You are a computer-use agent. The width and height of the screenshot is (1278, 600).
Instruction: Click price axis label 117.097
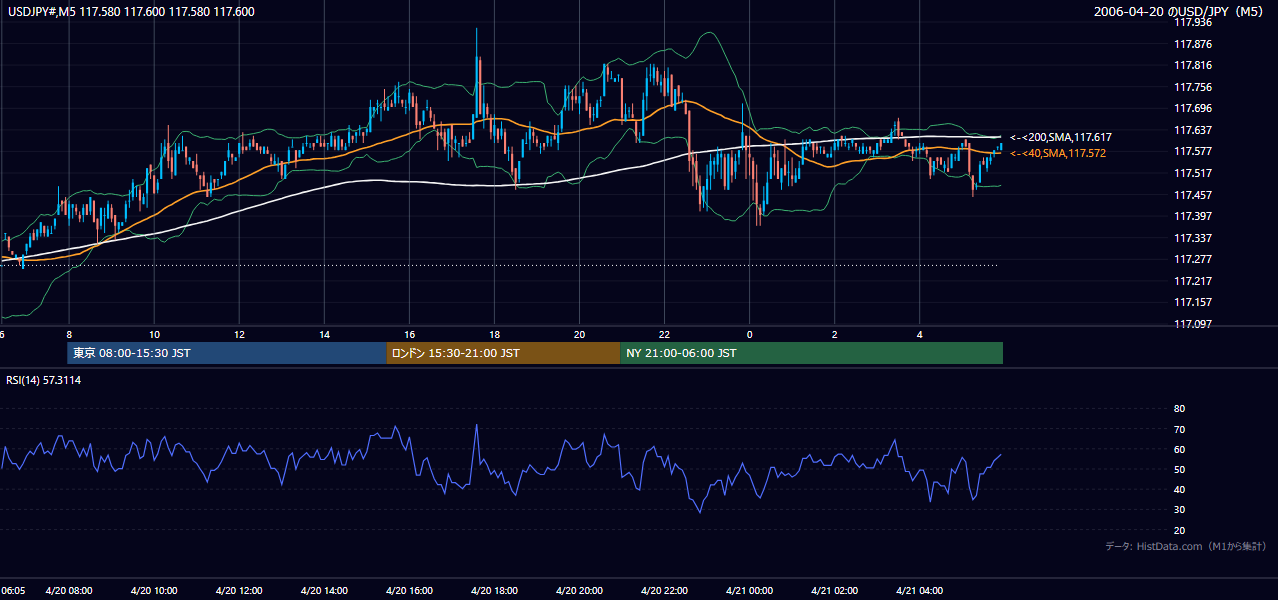tap(1193, 324)
